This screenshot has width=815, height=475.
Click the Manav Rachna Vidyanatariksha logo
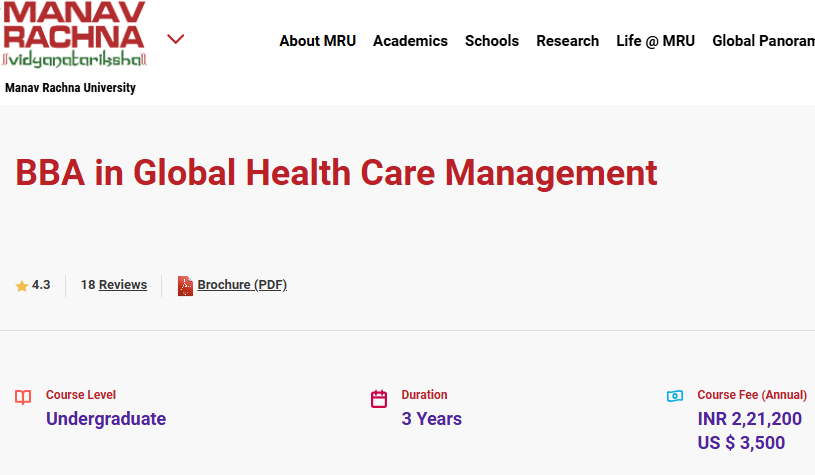(x=74, y=36)
